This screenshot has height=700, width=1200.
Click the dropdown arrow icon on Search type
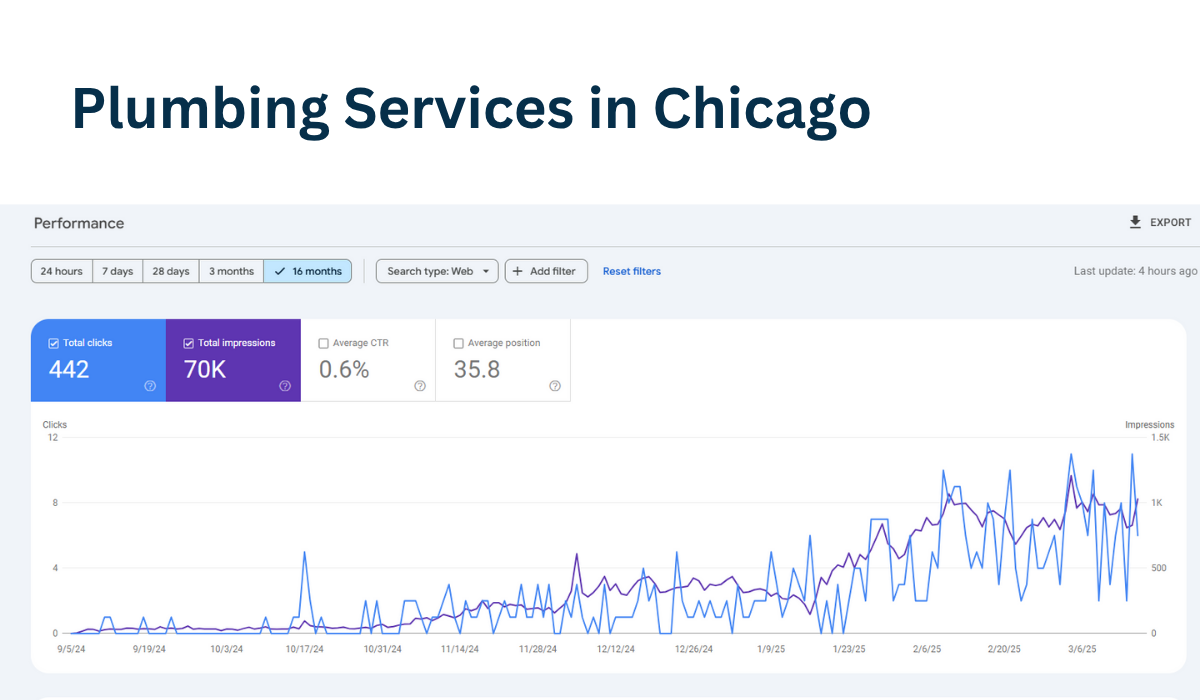coord(487,270)
